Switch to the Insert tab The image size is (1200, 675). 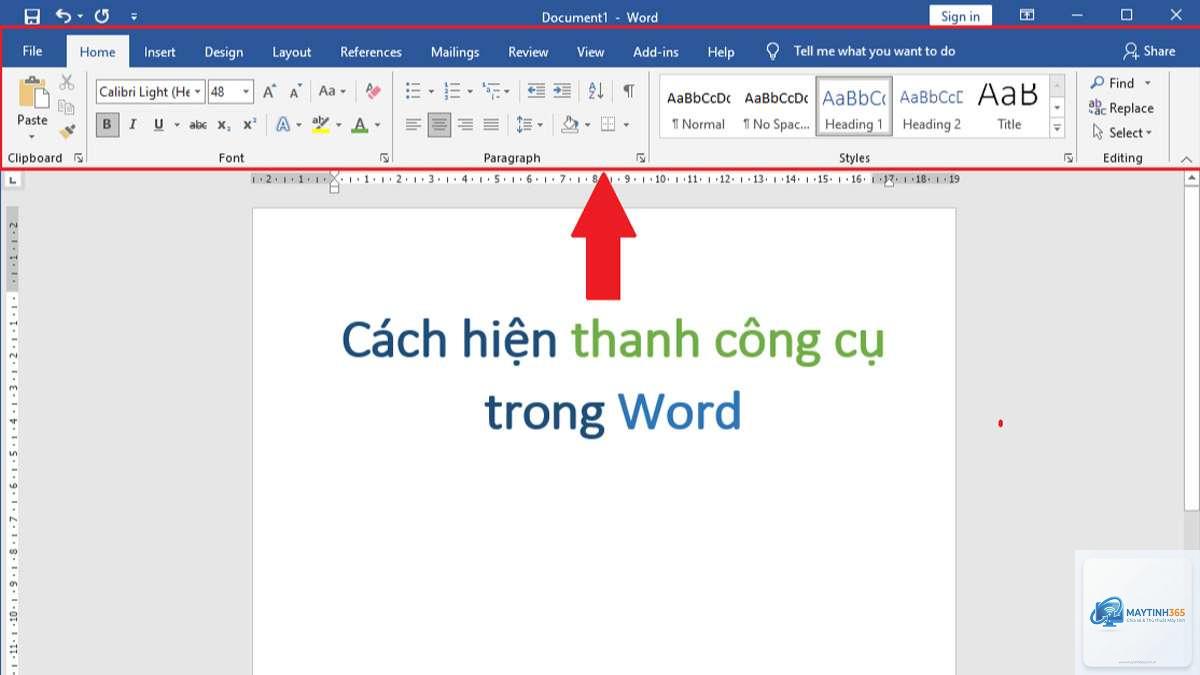tap(159, 52)
